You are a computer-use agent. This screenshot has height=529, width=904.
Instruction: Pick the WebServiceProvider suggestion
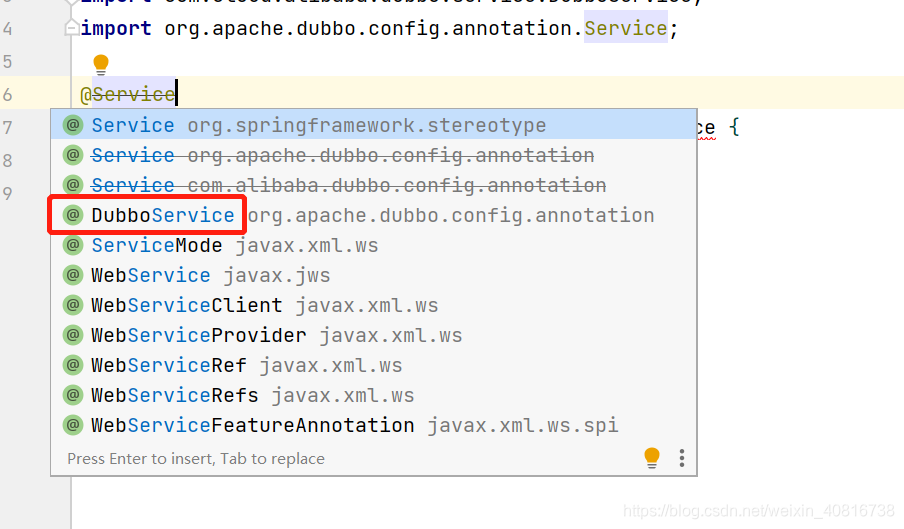point(374,335)
